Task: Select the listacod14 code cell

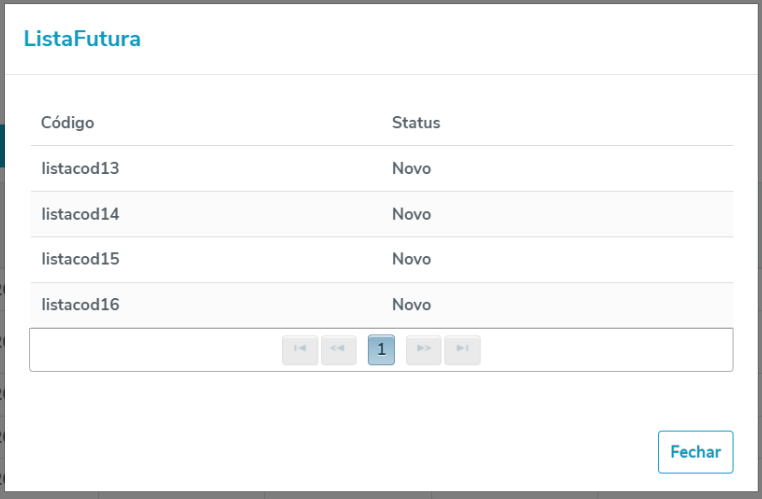Action: [x=80, y=214]
